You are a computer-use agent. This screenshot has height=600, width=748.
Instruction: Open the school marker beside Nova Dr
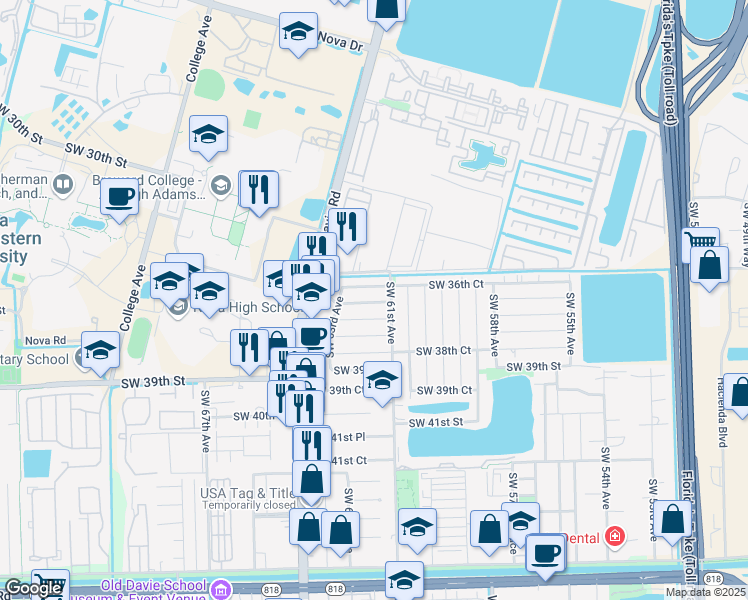click(x=298, y=31)
